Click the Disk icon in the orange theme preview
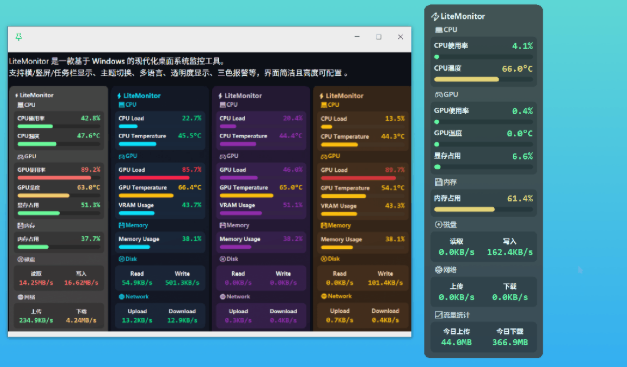This screenshot has width=627, height=367. point(323,259)
